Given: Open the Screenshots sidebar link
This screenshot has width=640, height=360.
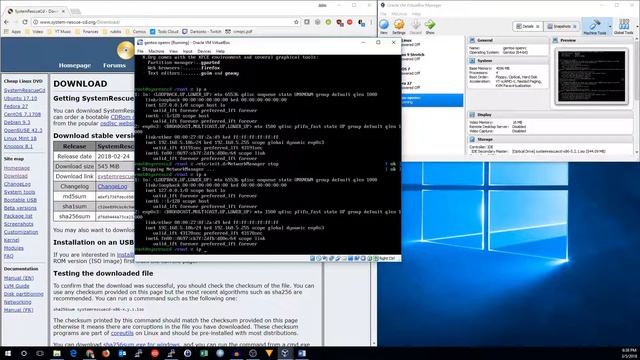Looking at the screenshot, I should point(19,224).
